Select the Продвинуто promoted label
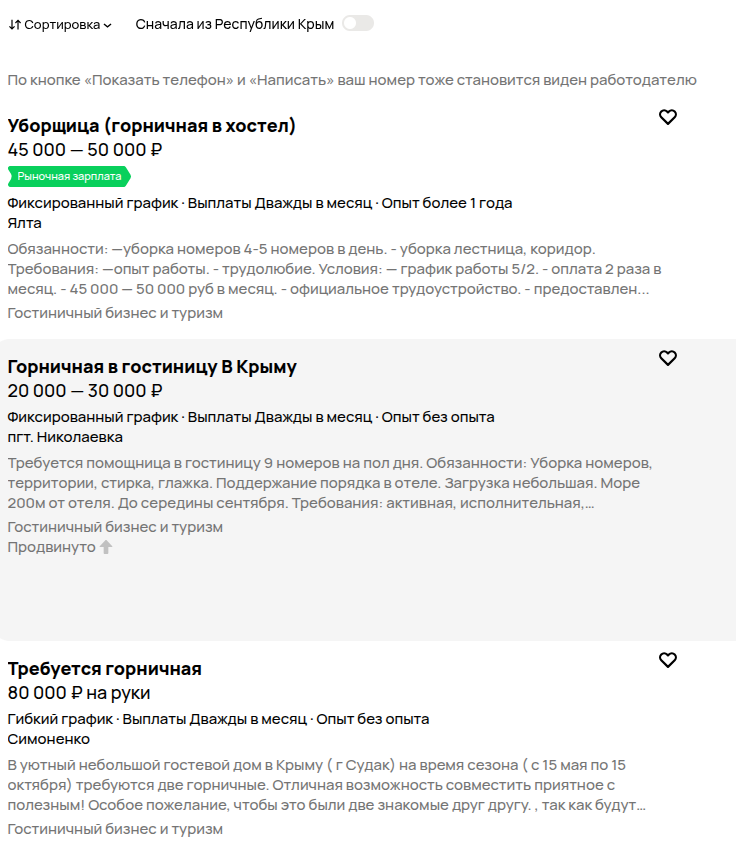Viewport: 736px width, 854px height. [x=52, y=547]
